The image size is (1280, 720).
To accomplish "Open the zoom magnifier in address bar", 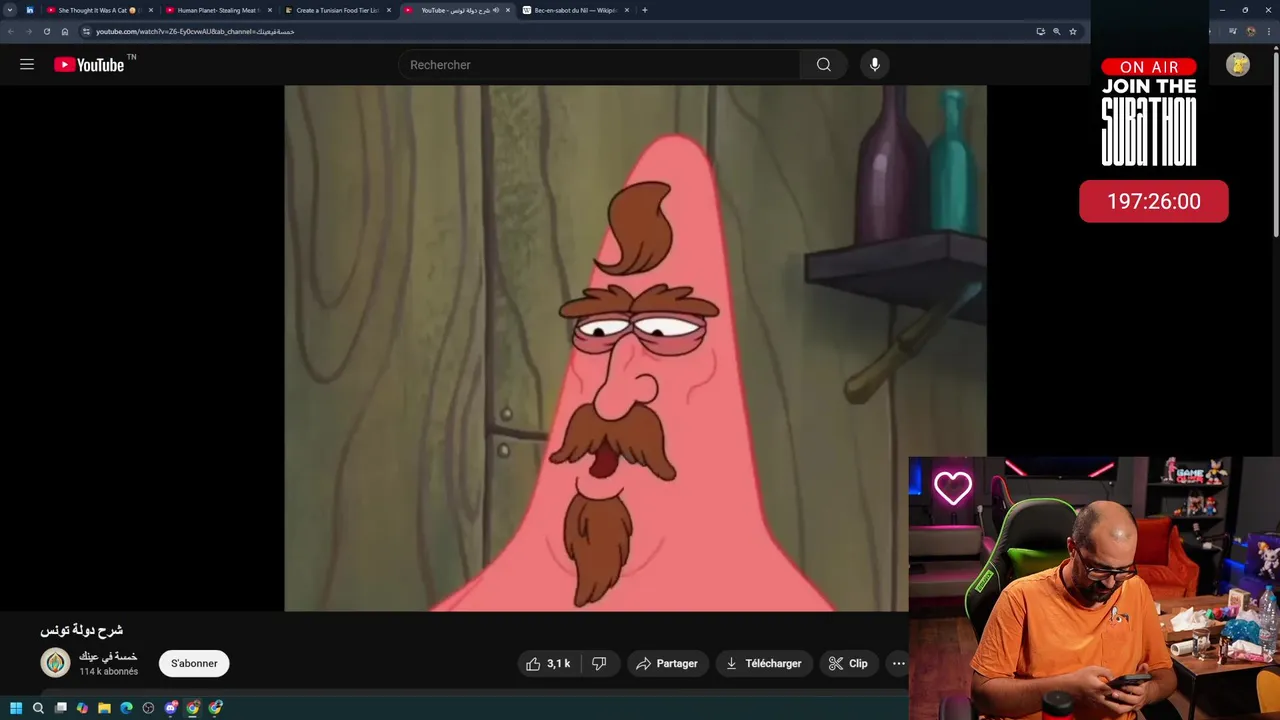I will click(x=1056, y=31).
